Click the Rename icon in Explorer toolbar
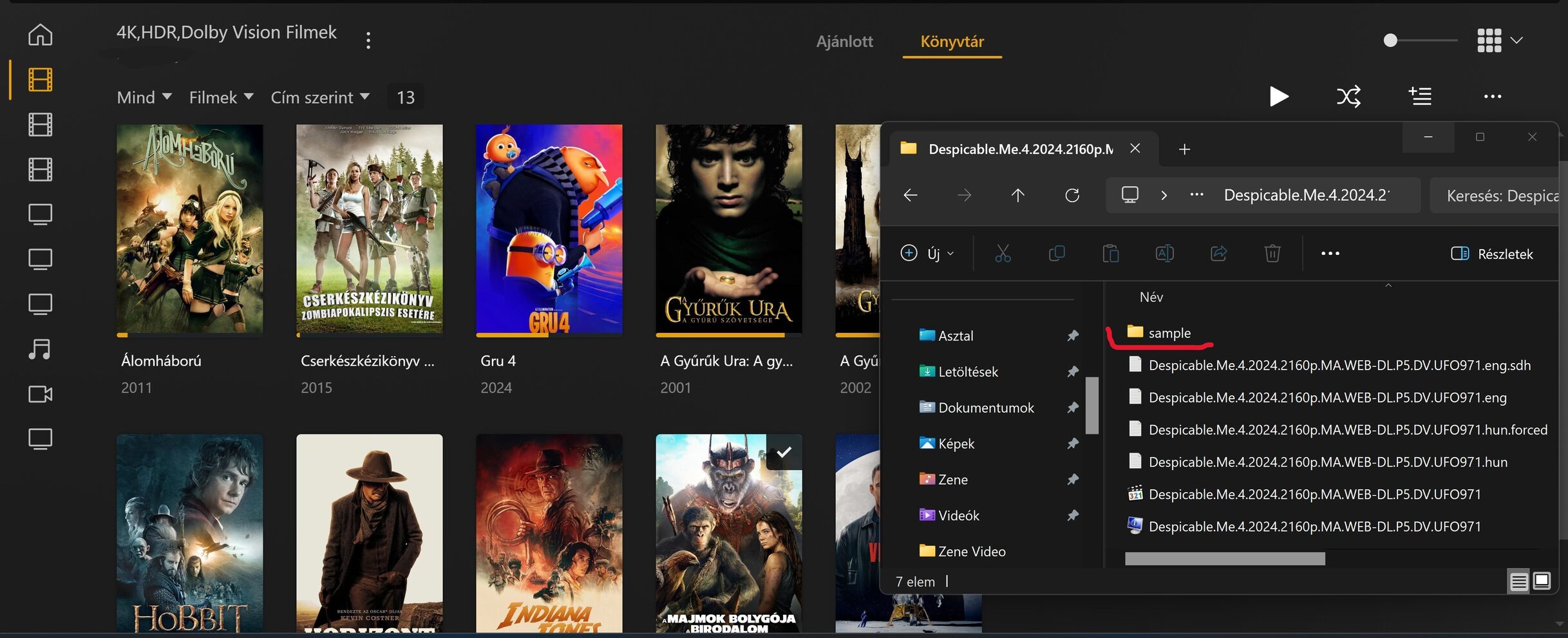 tap(1165, 254)
